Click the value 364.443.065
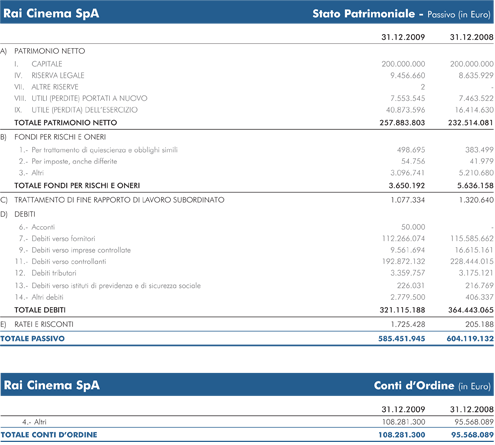 471,310
